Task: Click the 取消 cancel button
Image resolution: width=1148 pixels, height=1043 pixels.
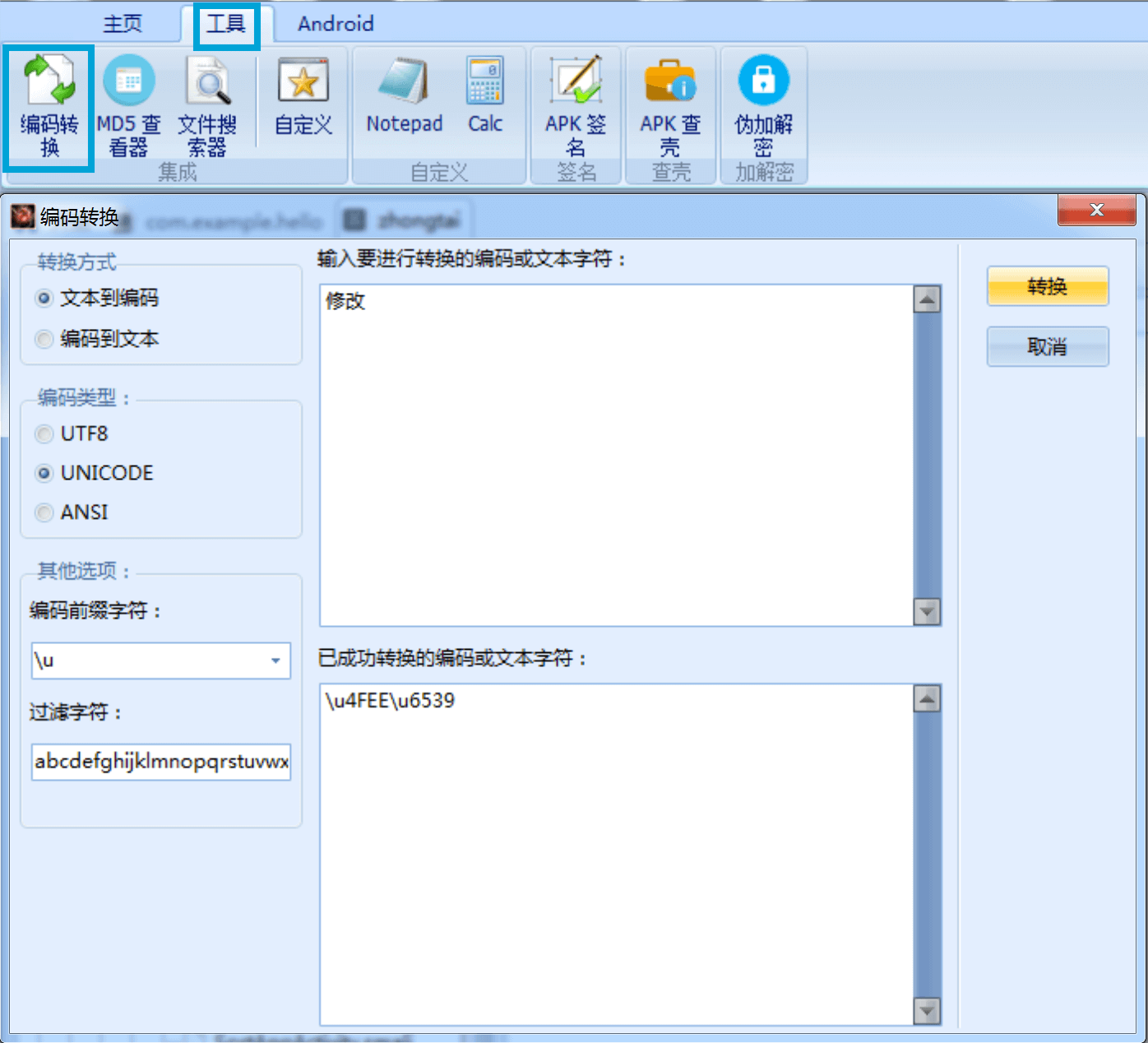Action: 1048,346
